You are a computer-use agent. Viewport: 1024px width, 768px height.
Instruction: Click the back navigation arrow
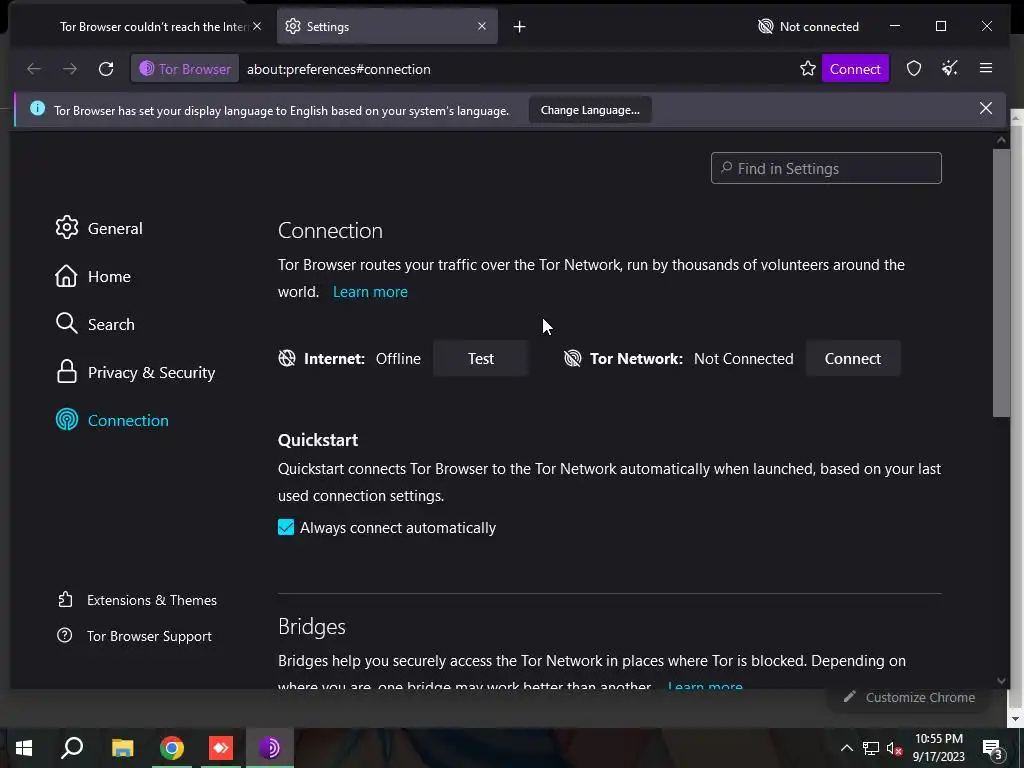tap(34, 69)
